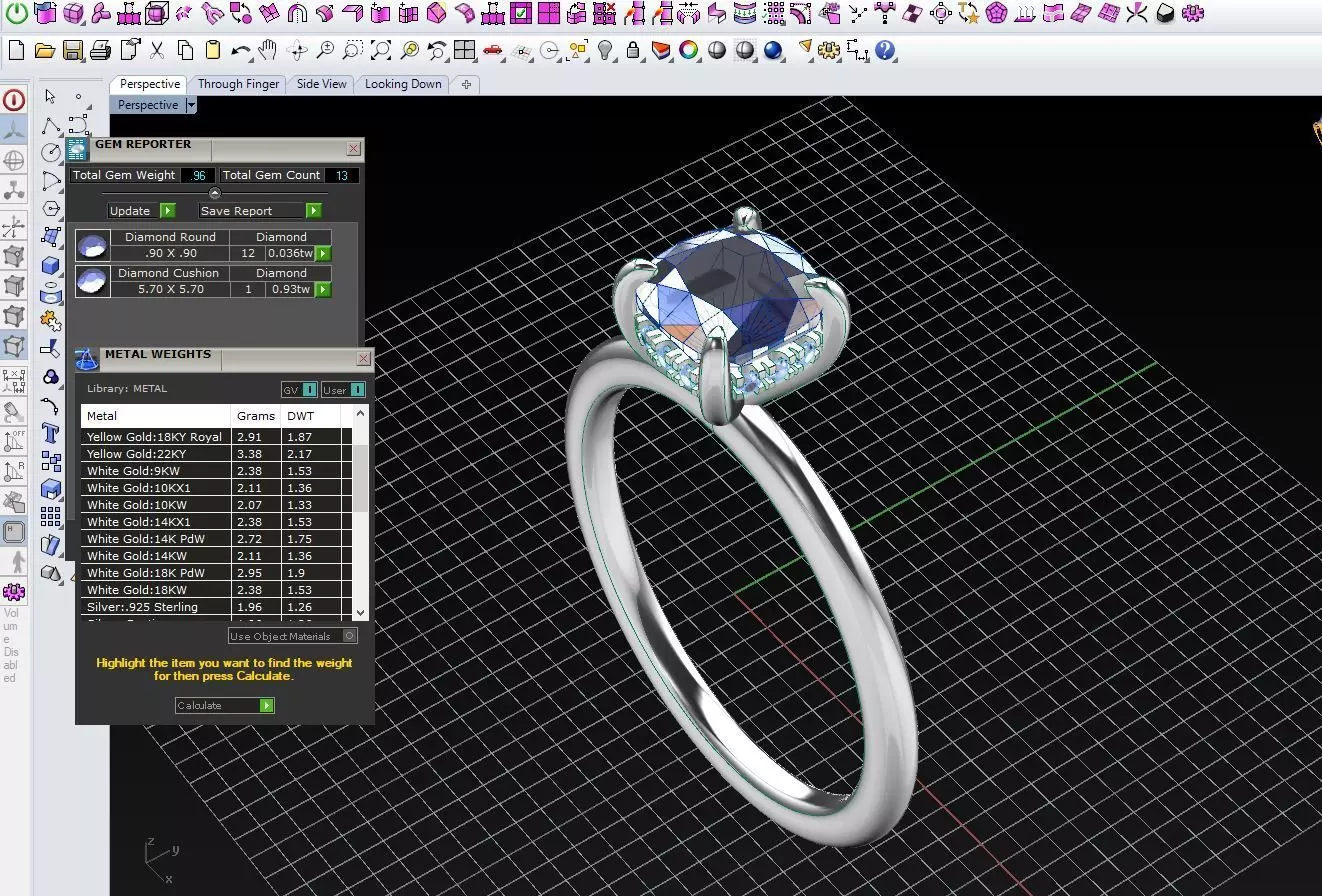Viewport: 1322px width, 896px height.
Task: Click the puzzle piece boolean tool
Action: [50, 321]
